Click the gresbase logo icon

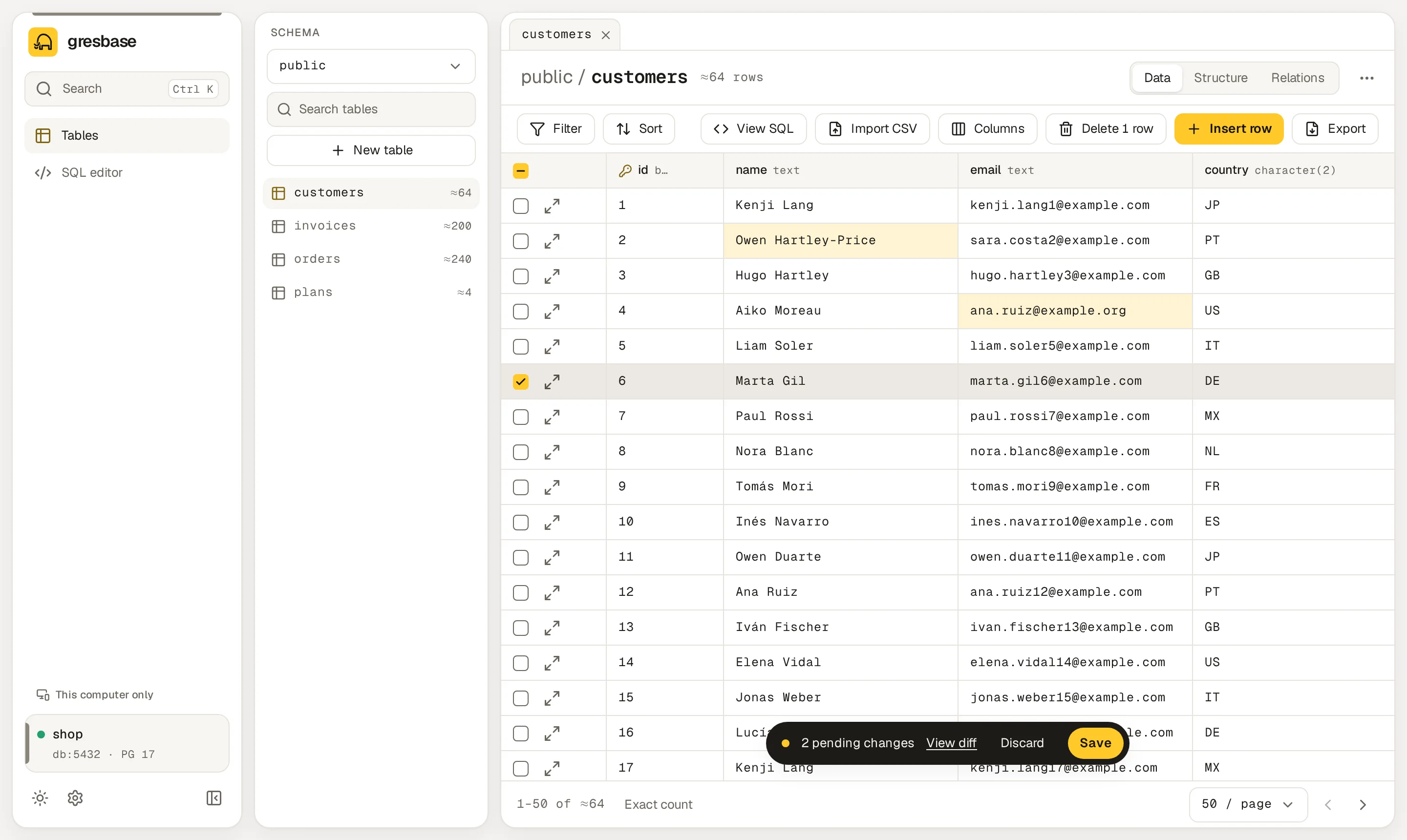[43, 42]
